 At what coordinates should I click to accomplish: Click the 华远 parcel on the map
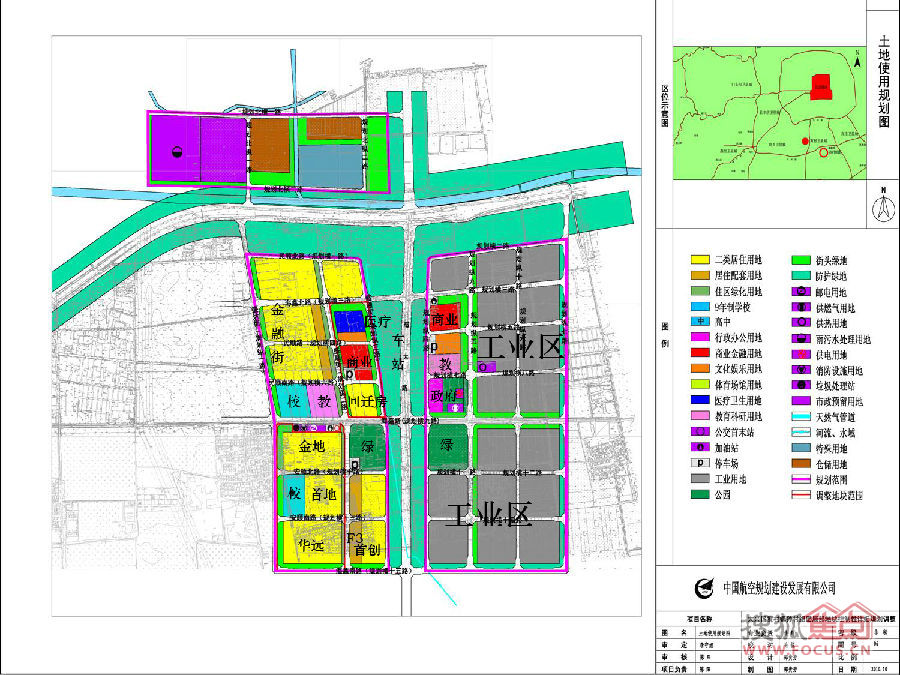pos(310,545)
